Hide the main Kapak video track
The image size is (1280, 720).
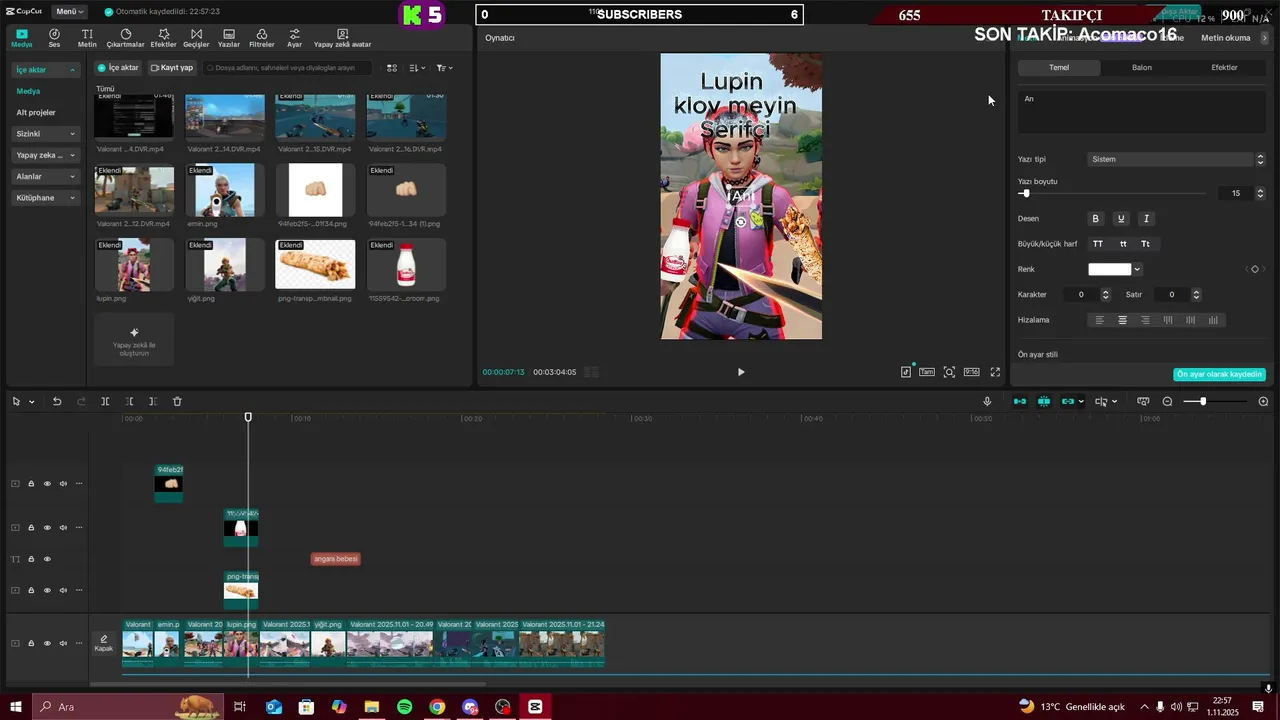pos(47,643)
